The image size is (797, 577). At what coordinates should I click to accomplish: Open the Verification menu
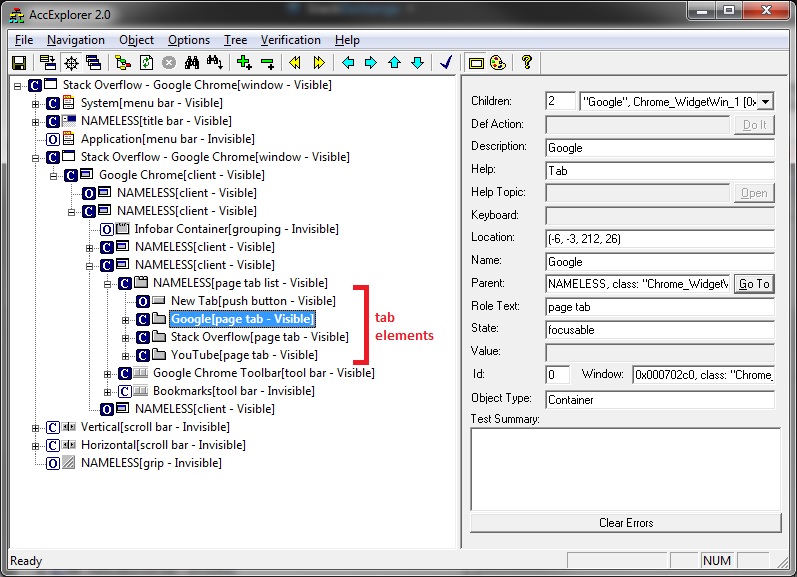[x=290, y=40]
